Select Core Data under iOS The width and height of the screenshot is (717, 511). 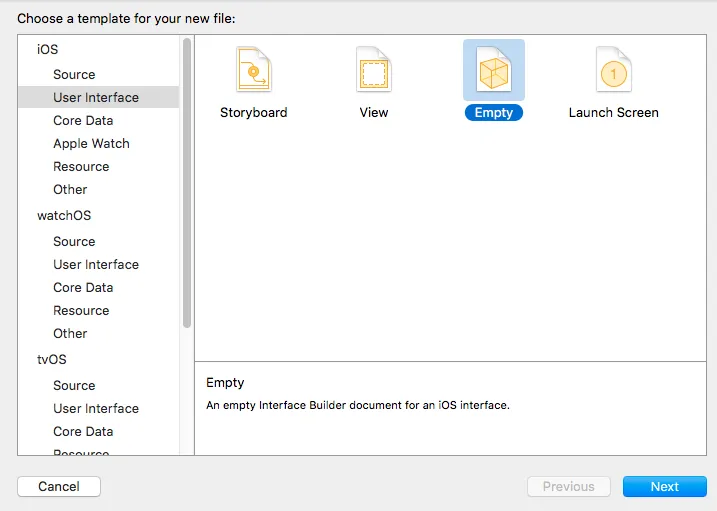83,120
